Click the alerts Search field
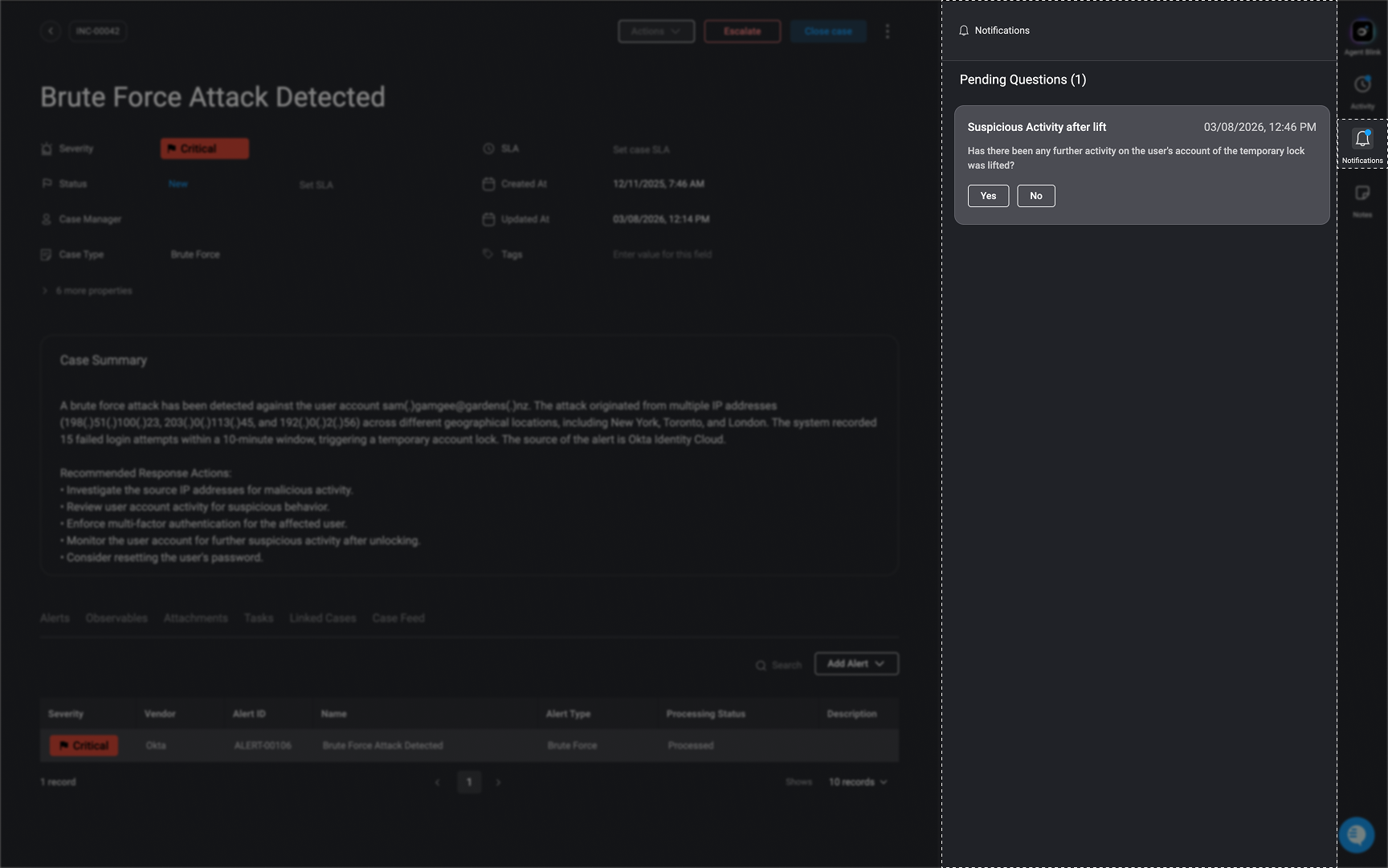 [779, 666]
